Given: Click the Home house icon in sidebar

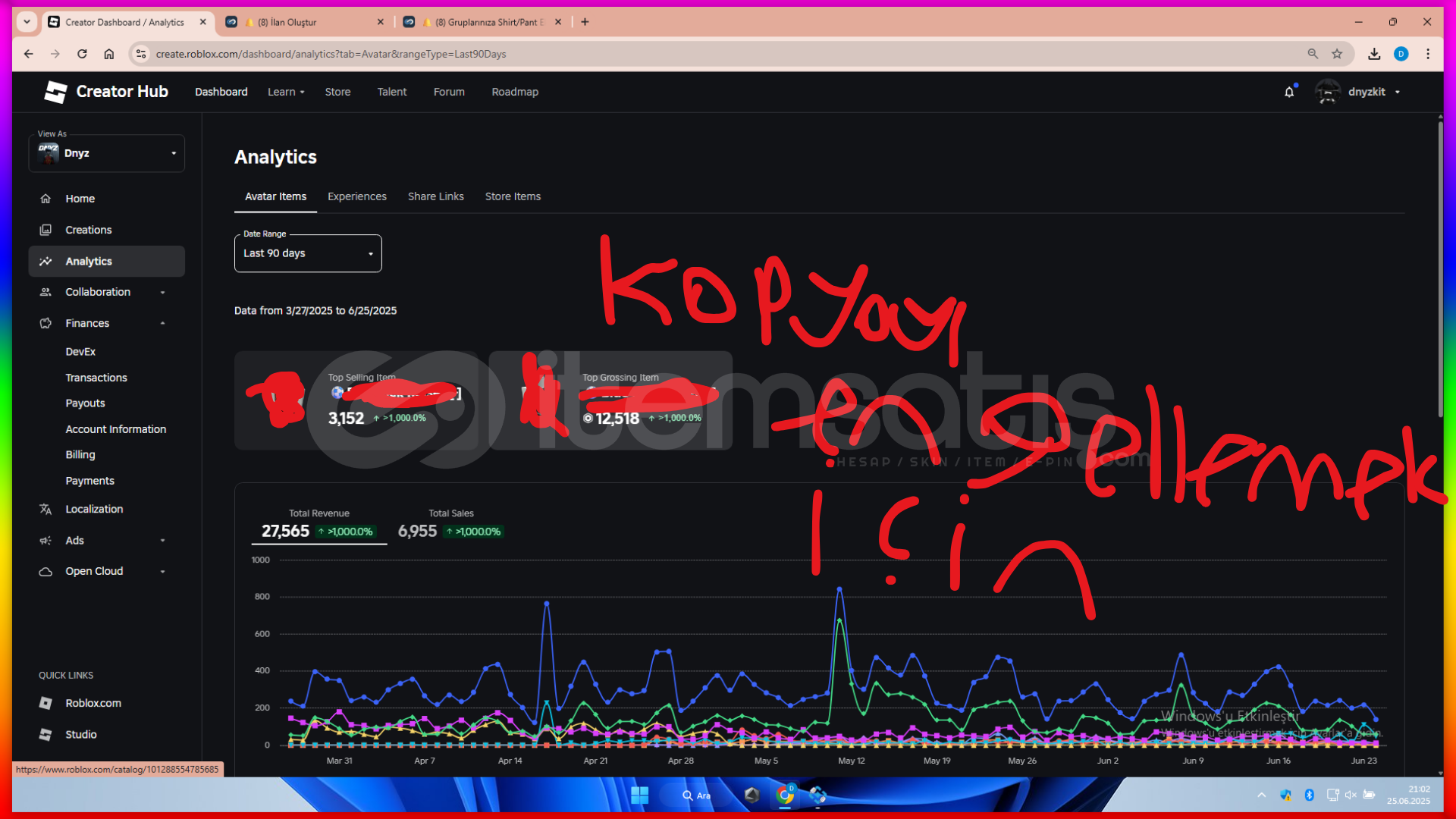Looking at the screenshot, I should pos(45,199).
